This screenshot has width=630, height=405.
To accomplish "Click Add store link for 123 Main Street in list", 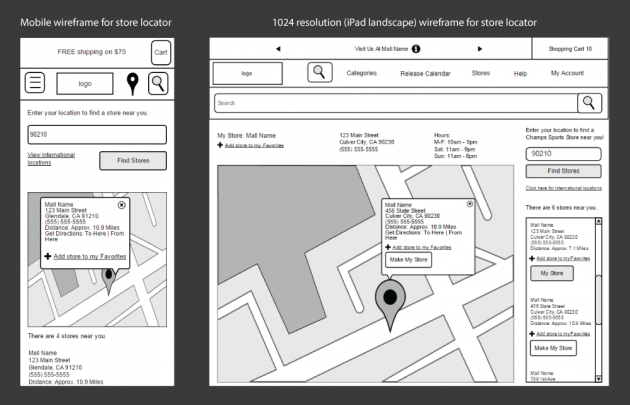I will (563, 259).
